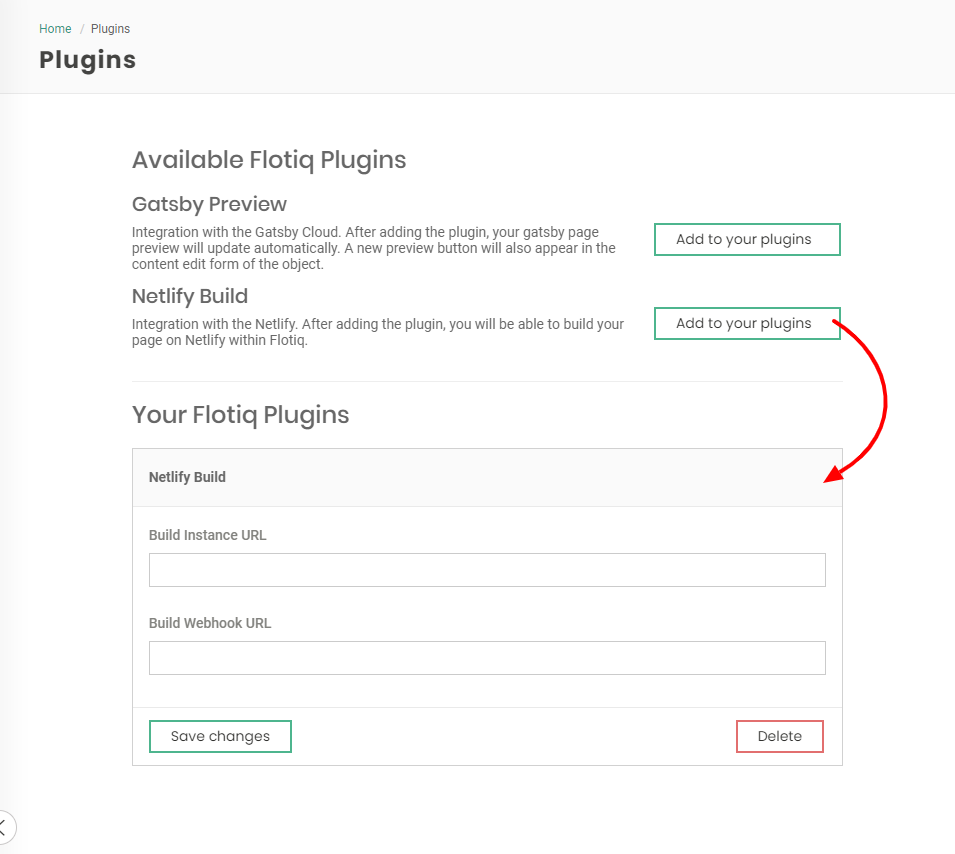Click the Available Flotiq Plugins heading
955x854 pixels.
269,160
